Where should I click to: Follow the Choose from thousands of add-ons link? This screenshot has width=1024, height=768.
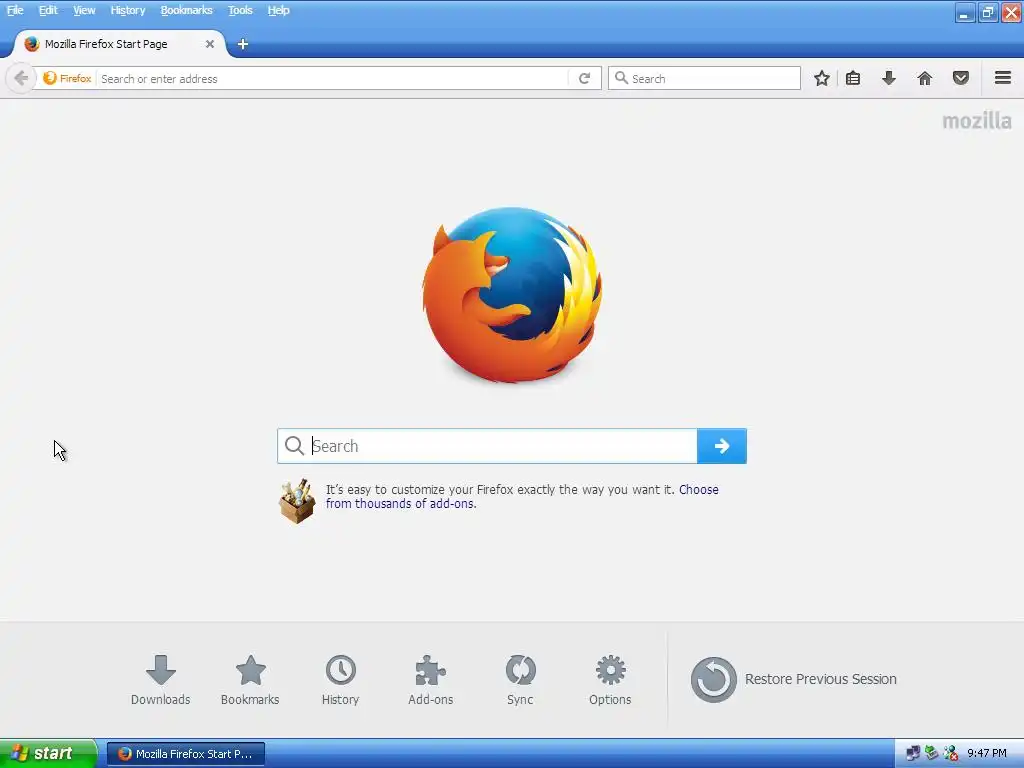coord(522,496)
